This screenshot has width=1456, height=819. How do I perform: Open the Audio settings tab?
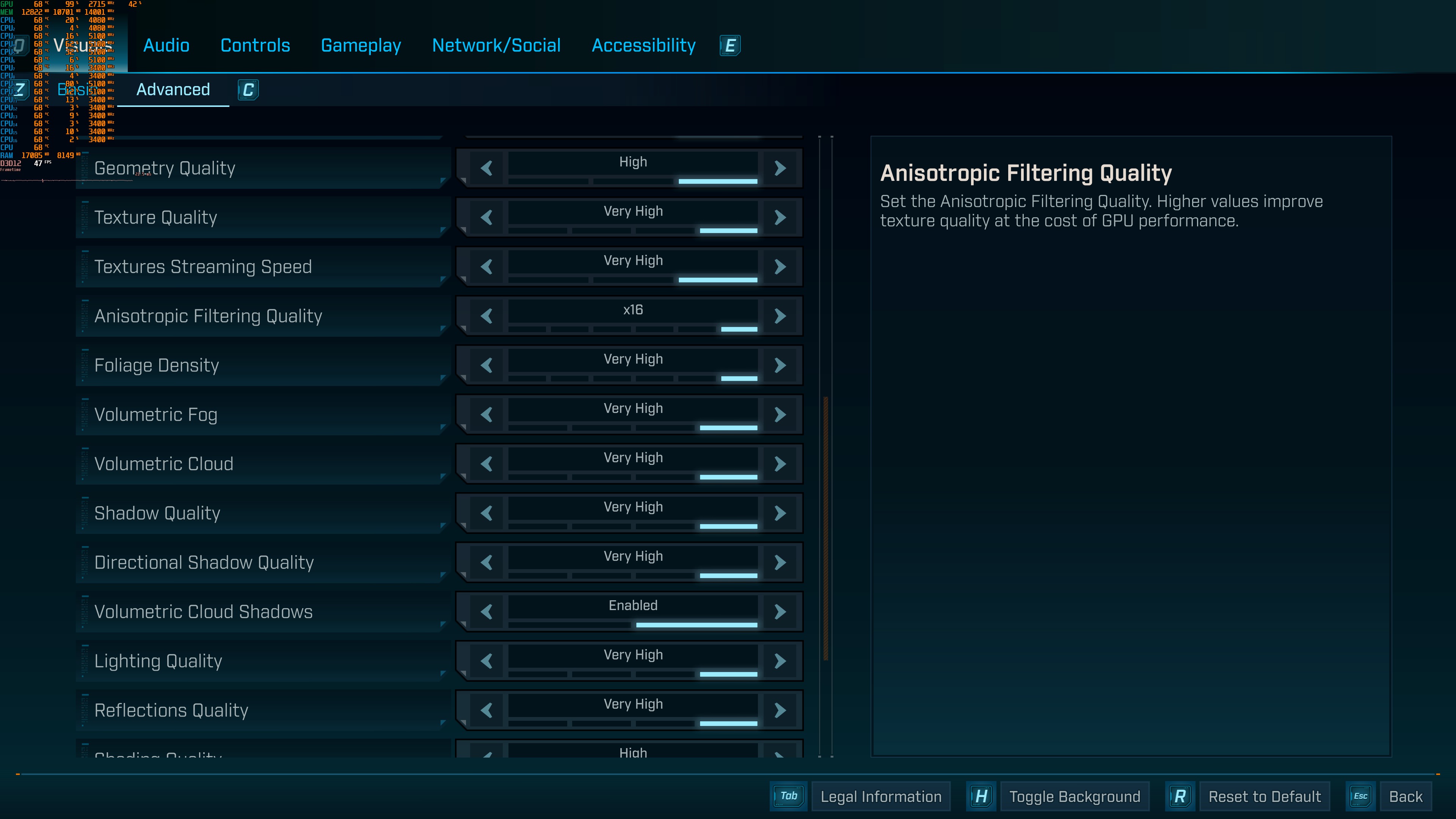(166, 45)
